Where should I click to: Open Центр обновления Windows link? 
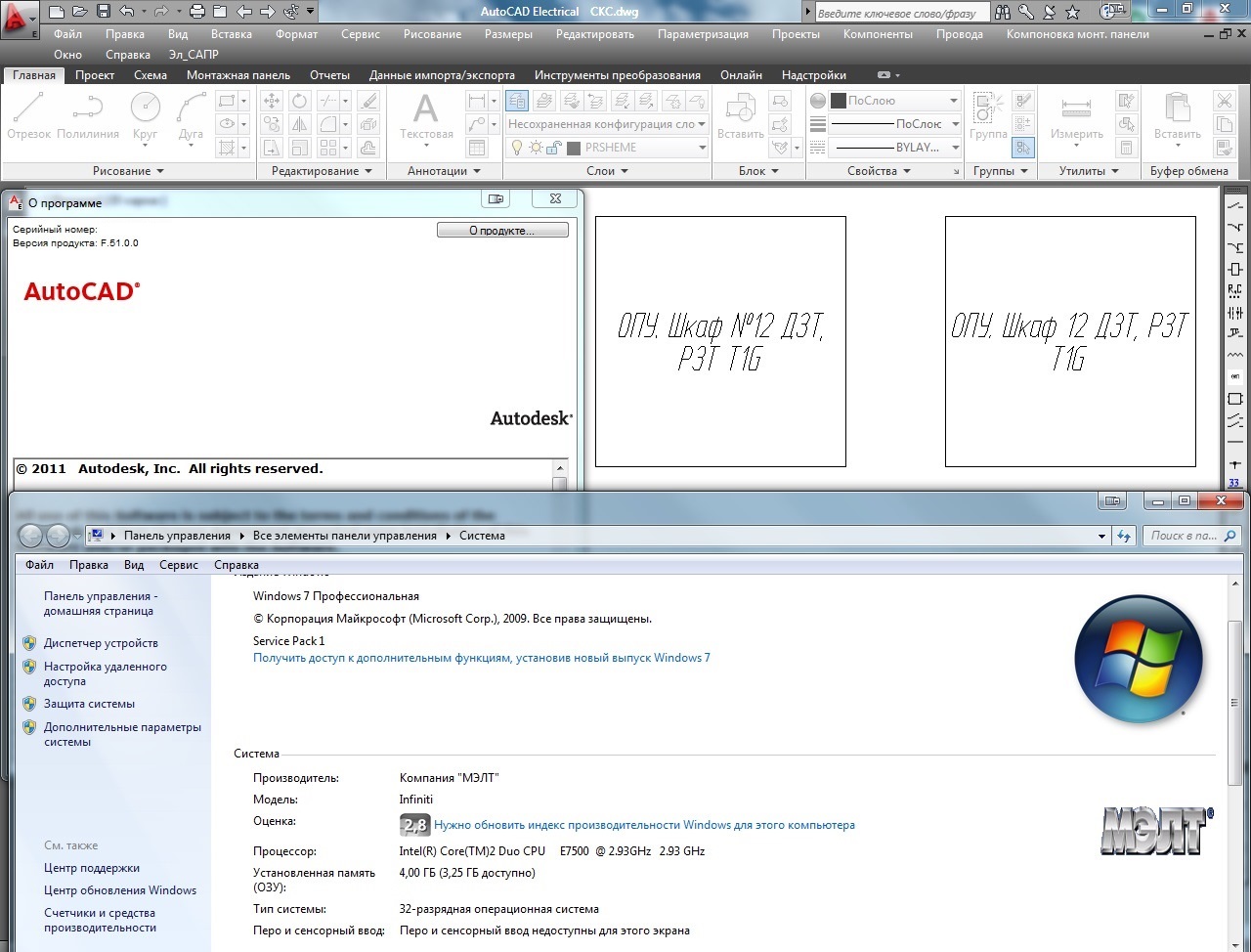click(120, 890)
